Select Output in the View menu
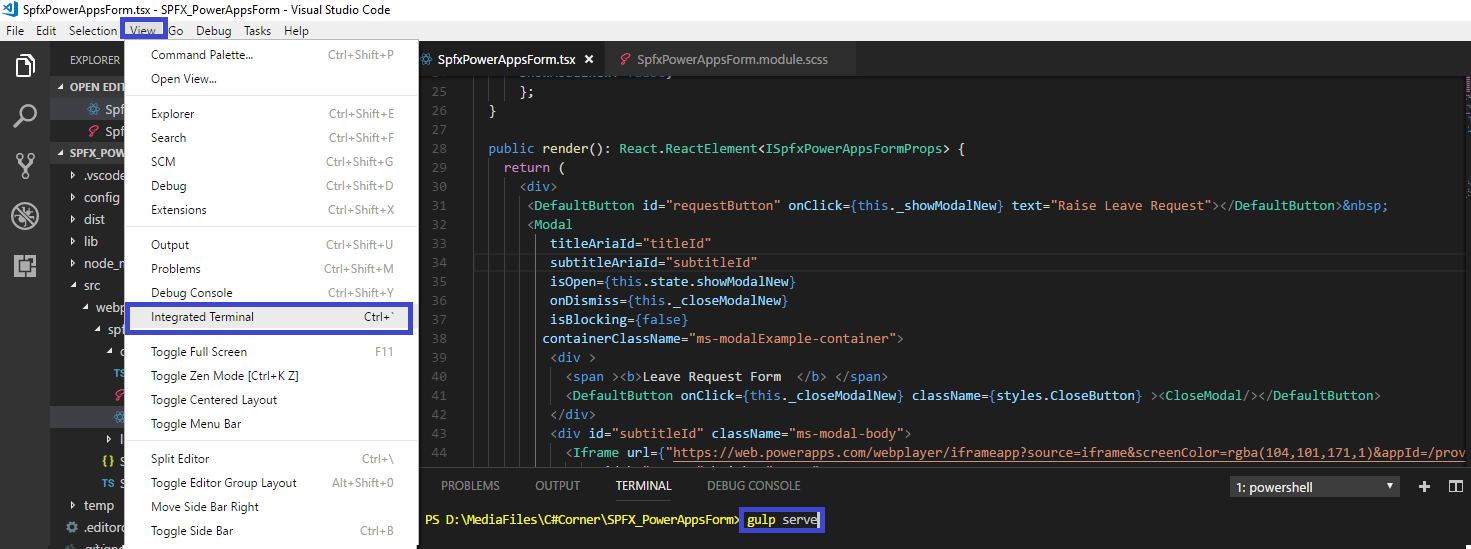The image size is (1471, 549). (271, 245)
